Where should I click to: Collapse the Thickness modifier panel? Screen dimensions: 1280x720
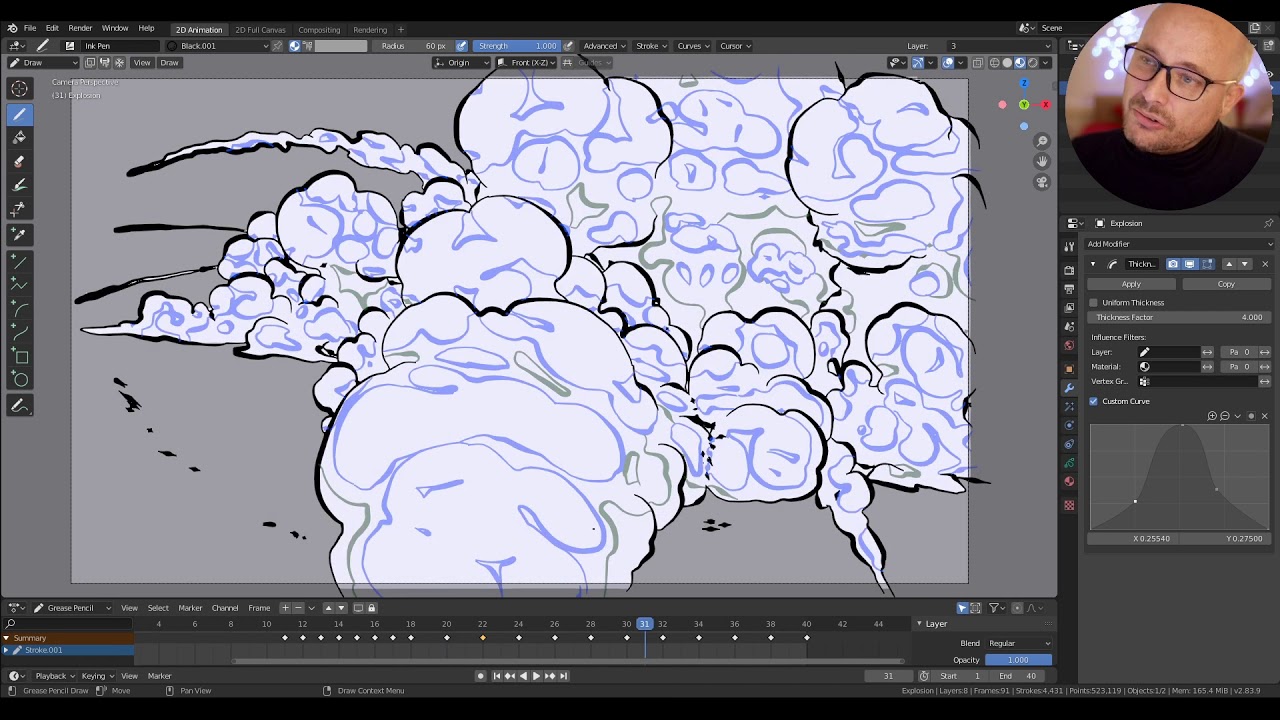click(x=1093, y=264)
